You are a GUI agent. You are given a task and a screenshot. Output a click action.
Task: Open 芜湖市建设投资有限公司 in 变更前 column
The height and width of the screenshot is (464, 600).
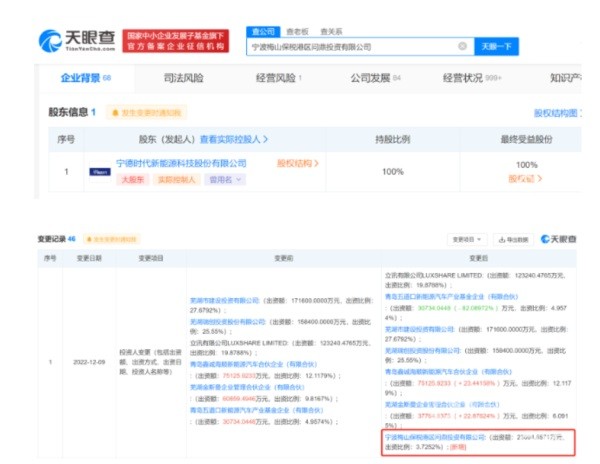(x=225, y=301)
